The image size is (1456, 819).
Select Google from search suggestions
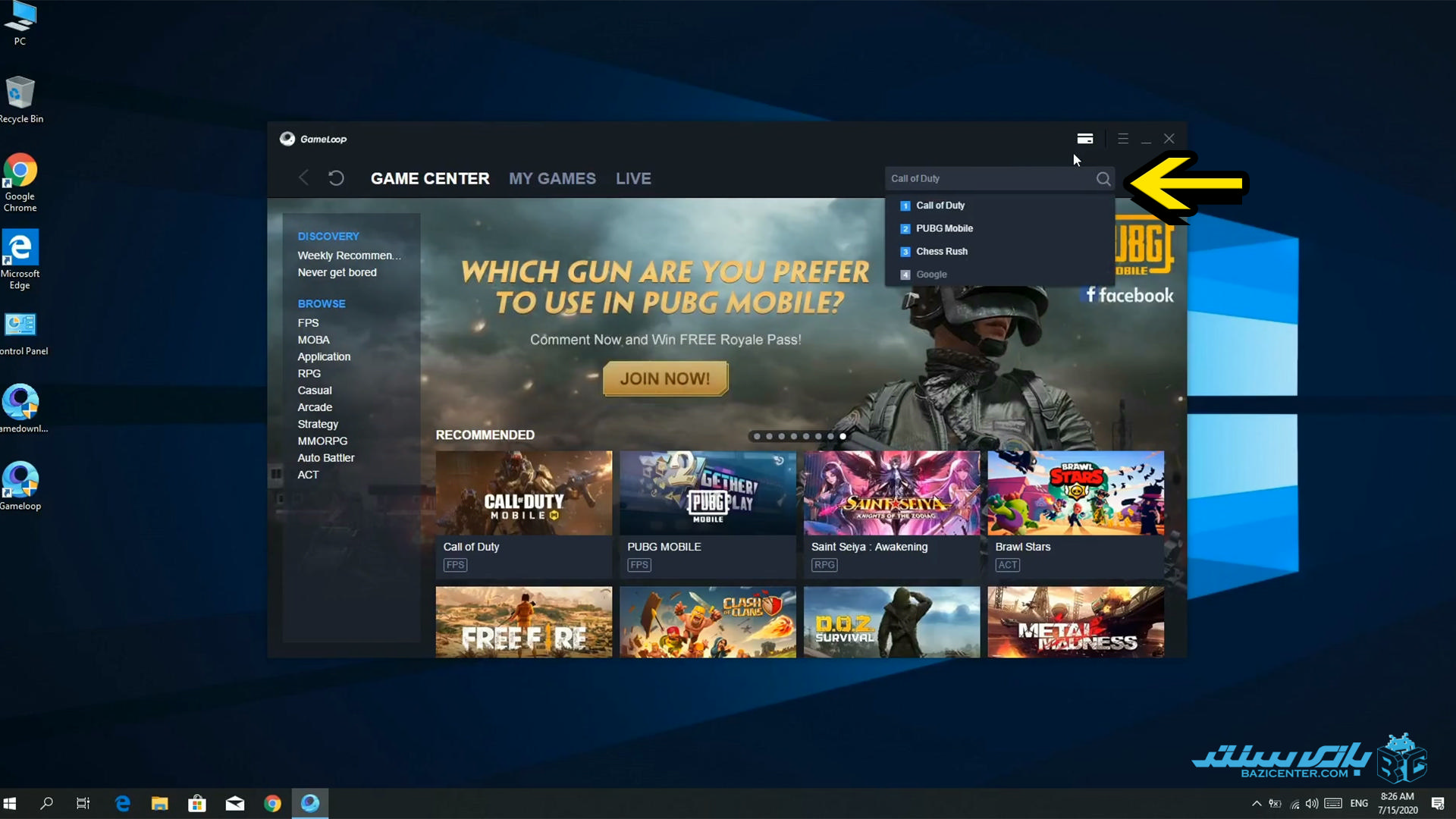(931, 273)
